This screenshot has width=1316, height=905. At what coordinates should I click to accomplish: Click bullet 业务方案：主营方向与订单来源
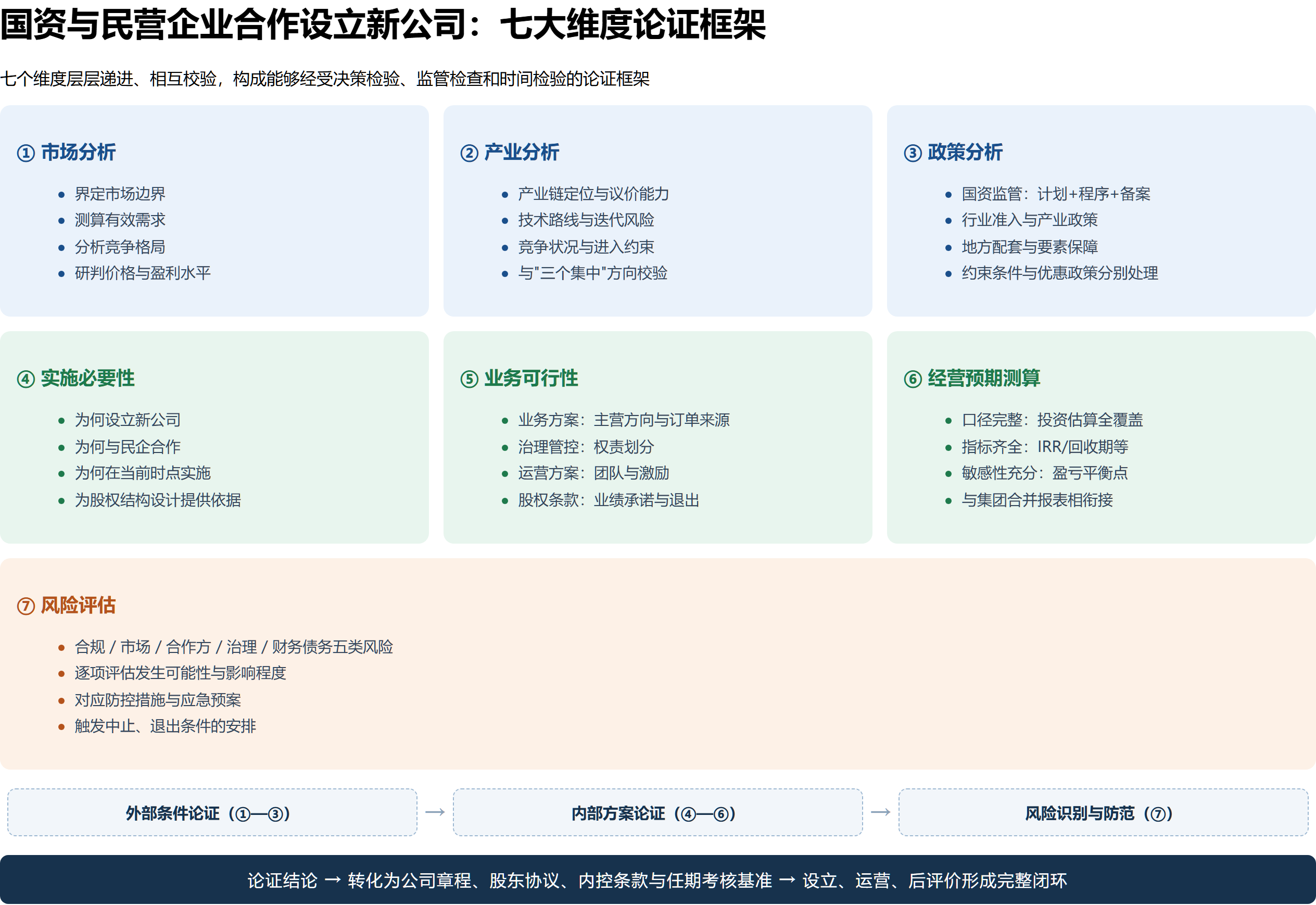[x=624, y=420]
